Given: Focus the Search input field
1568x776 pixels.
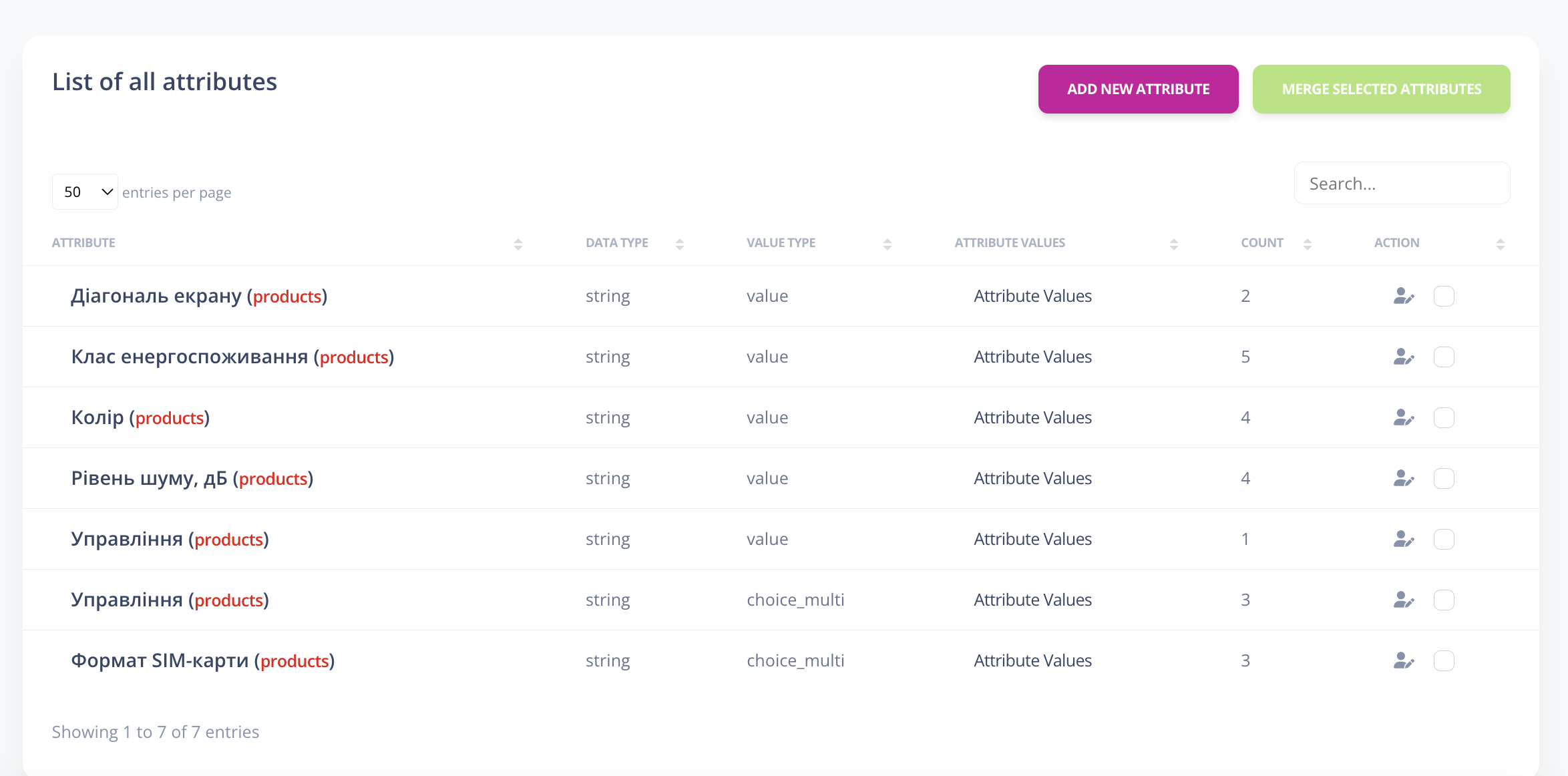Looking at the screenshot, I should click(x=1402, y=184).
